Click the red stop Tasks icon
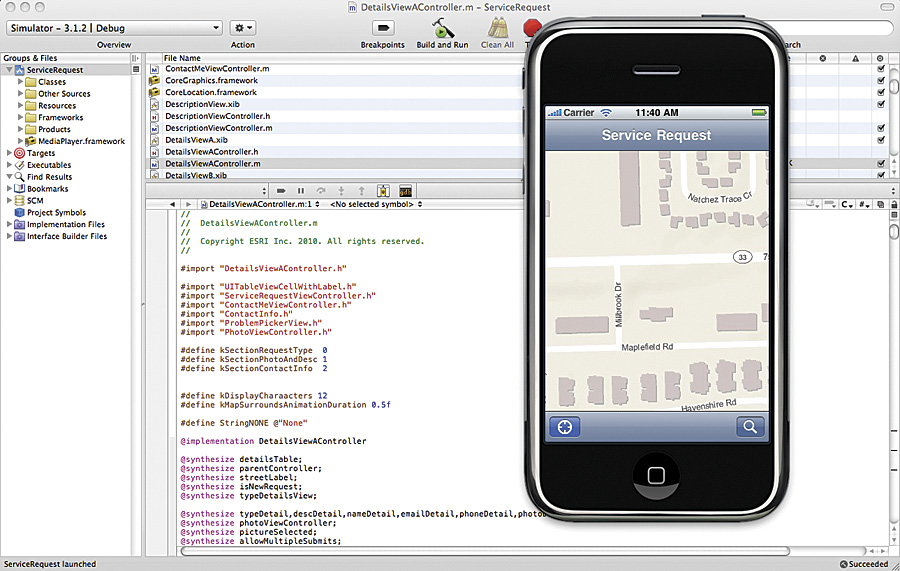900x571 pixels. [532, 27]
